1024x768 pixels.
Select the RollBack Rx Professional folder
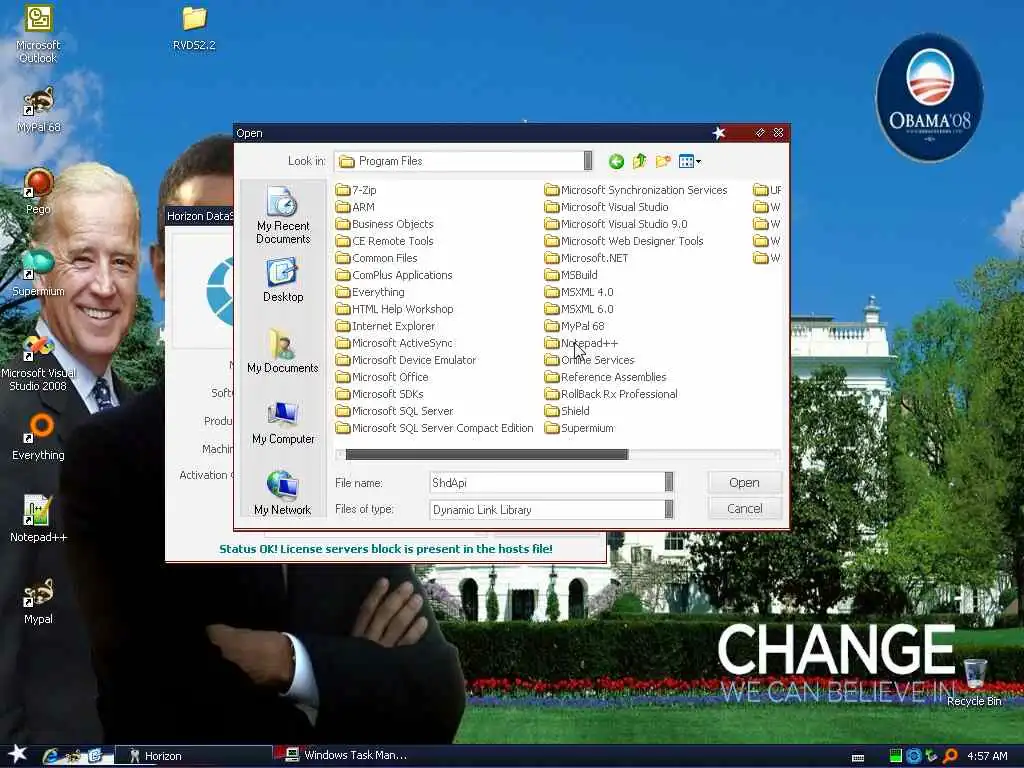pos(611,394)
